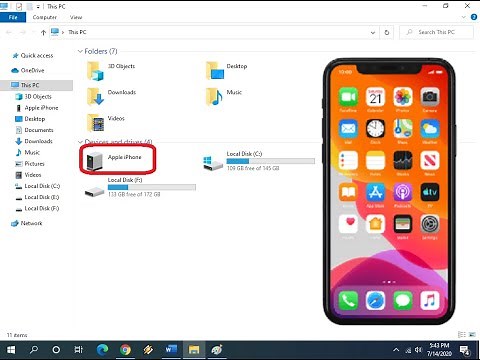
Task: Open File Explorer on the taskbar
Action: tap(194, 350)
